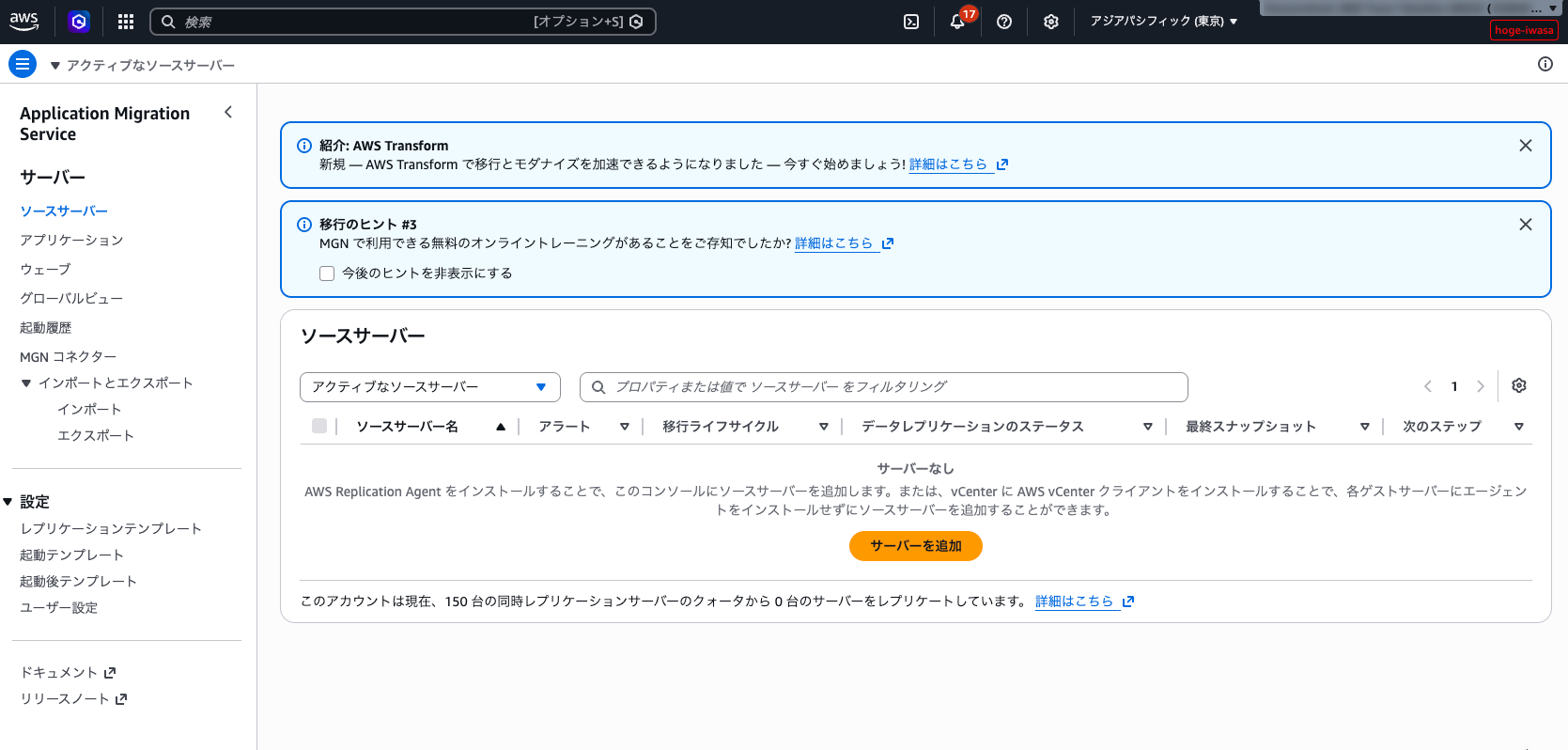Open 起動後テンプレート settings
Screen dimensions: 1568x750
78,582
